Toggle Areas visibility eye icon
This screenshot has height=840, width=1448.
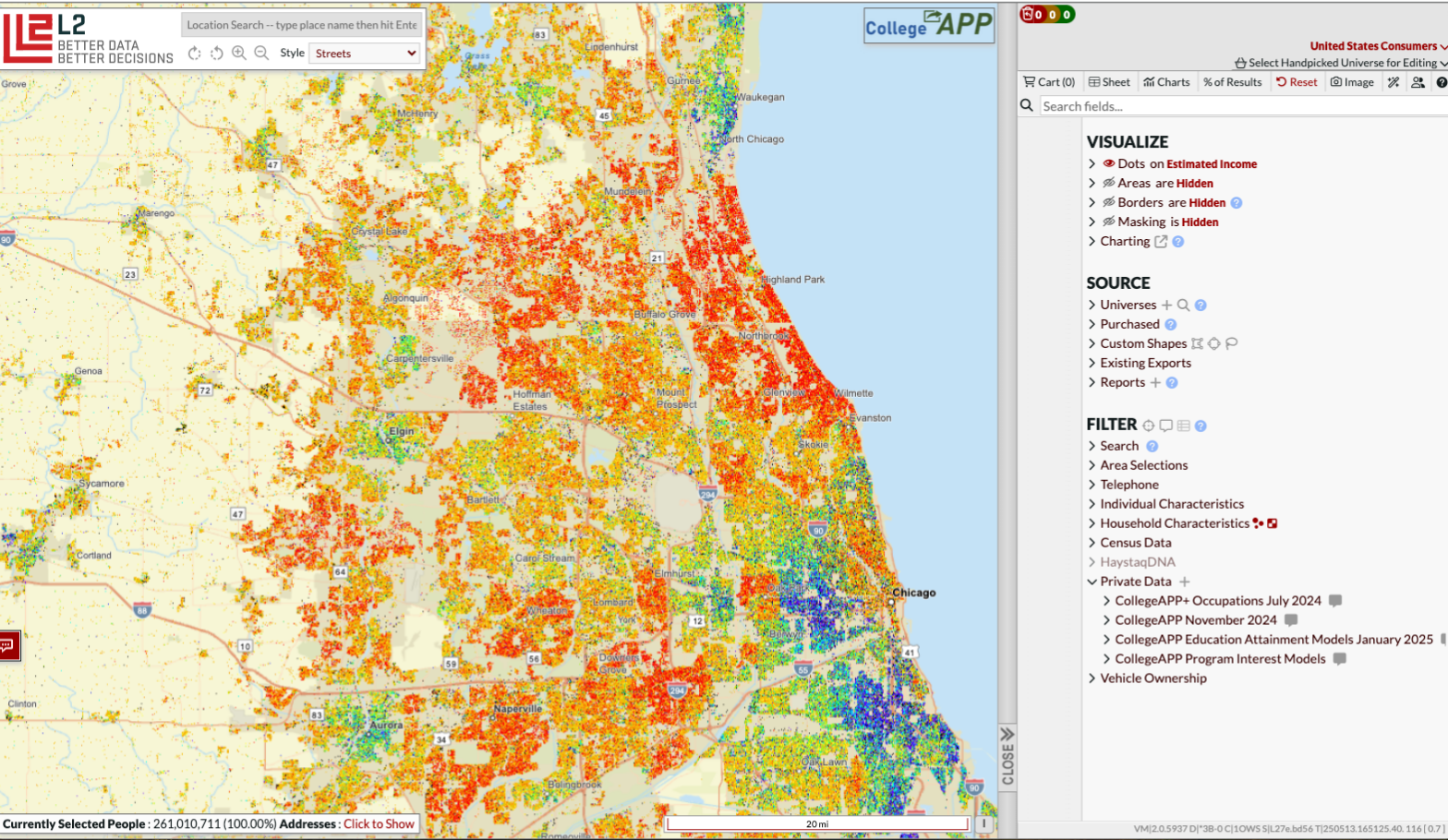click(x=1109, y=183)
